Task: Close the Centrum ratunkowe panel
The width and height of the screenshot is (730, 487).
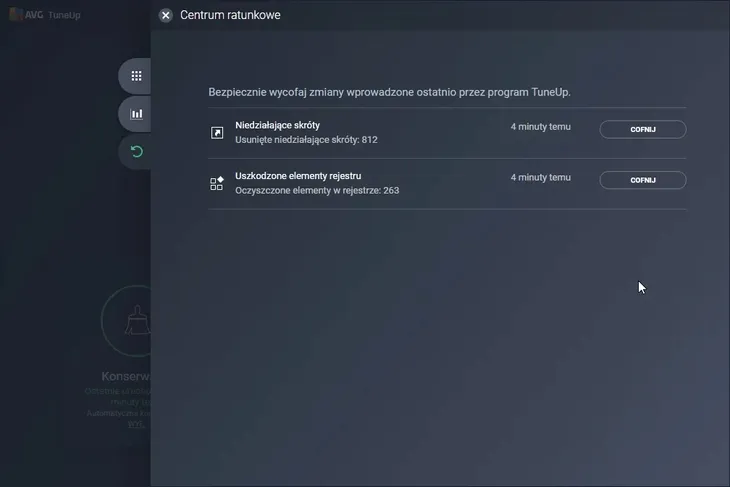Action: (x=165, y=15)
